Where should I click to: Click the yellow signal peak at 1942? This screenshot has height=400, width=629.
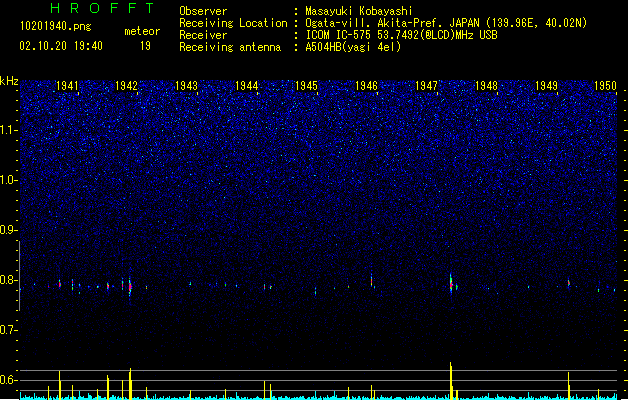click(130, 384)
